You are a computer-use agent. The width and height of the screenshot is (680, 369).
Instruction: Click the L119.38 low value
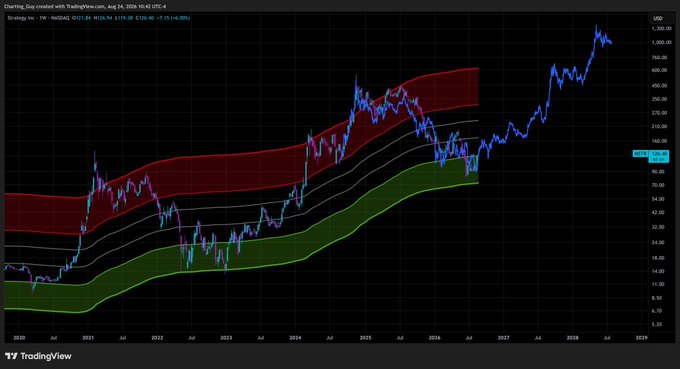tap(124, 18)
